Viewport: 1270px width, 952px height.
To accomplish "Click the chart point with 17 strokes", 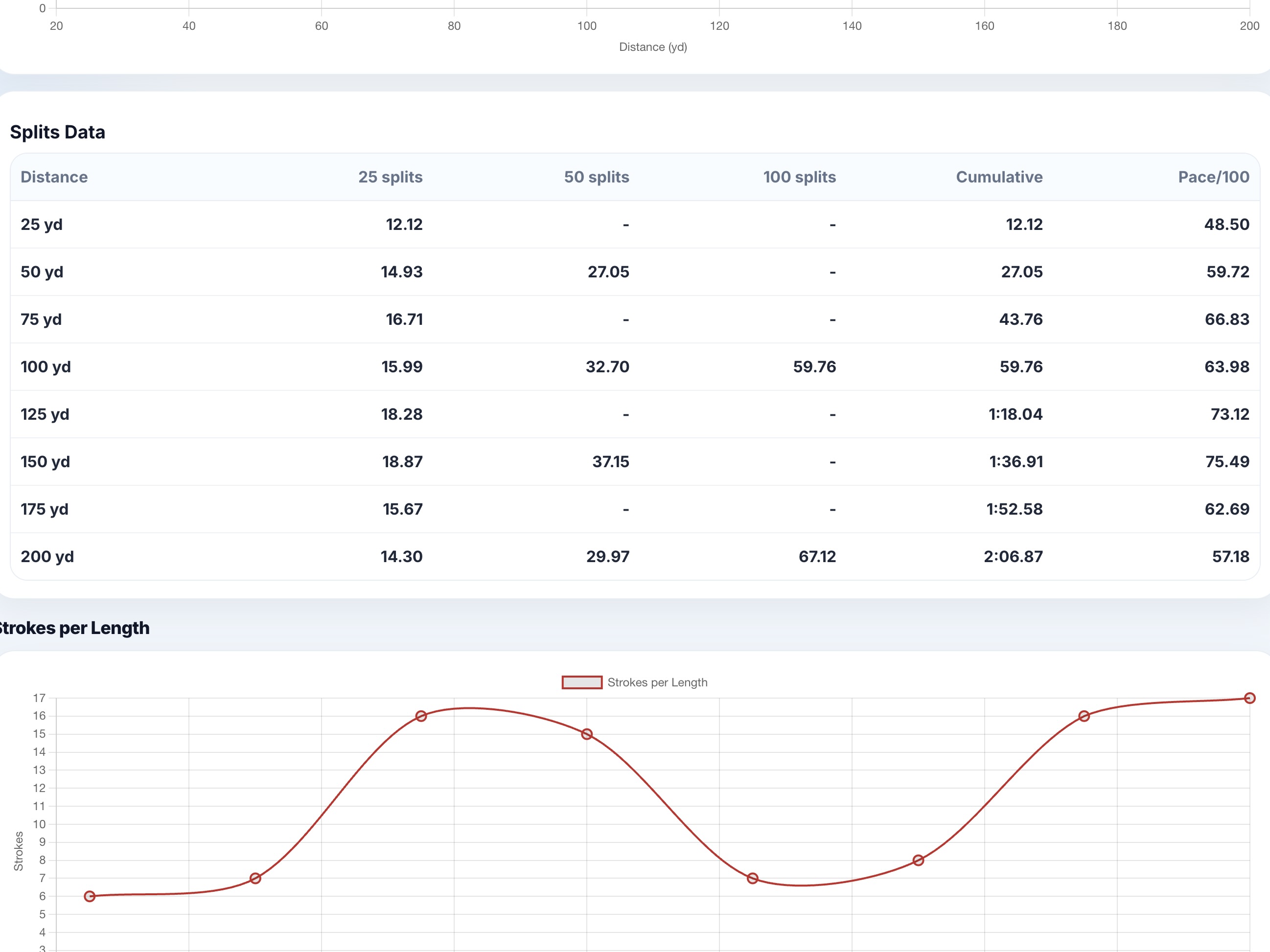I will [1250, 699].
